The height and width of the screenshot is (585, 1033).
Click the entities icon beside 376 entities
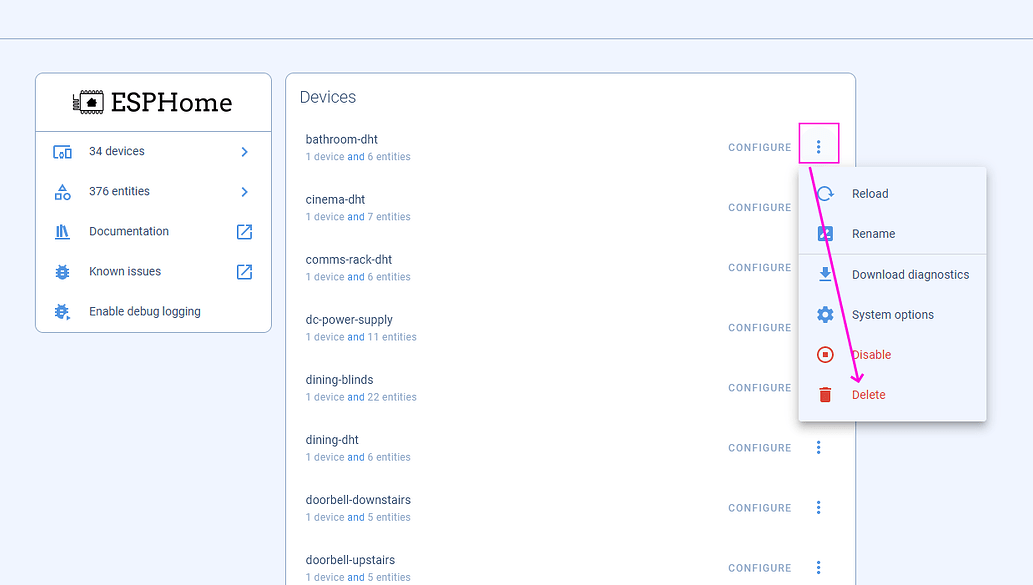(60, 191)
